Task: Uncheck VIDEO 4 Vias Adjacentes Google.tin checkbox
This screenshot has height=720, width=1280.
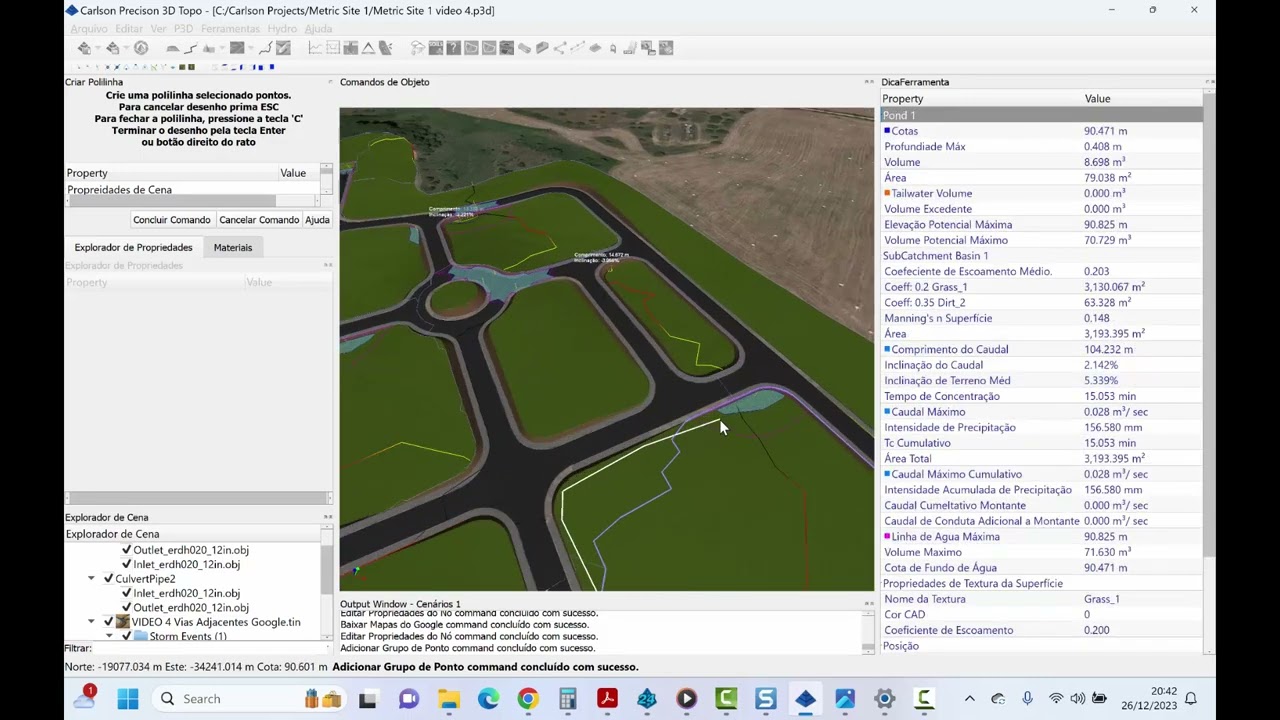Action: click(x=108, y=622)
